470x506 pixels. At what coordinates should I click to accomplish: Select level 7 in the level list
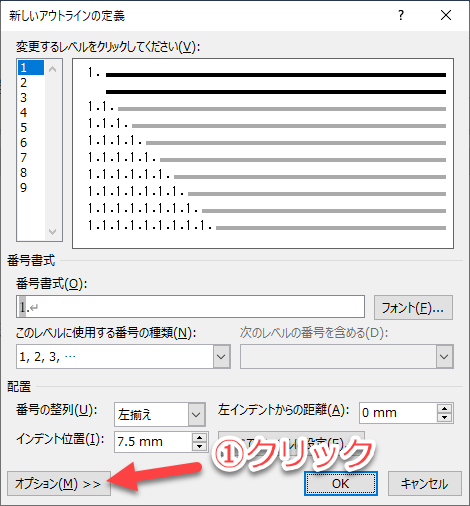[31, 158]
